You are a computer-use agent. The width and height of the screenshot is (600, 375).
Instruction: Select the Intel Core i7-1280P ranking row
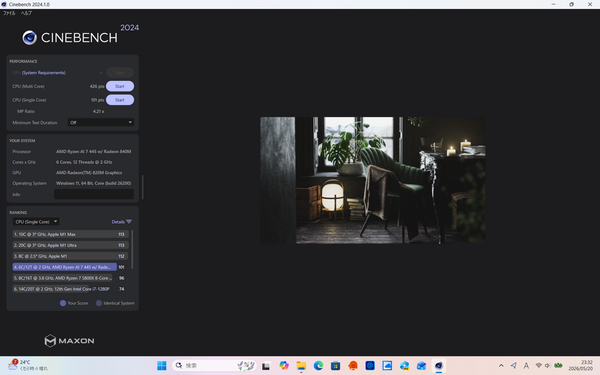coord(62,289)
